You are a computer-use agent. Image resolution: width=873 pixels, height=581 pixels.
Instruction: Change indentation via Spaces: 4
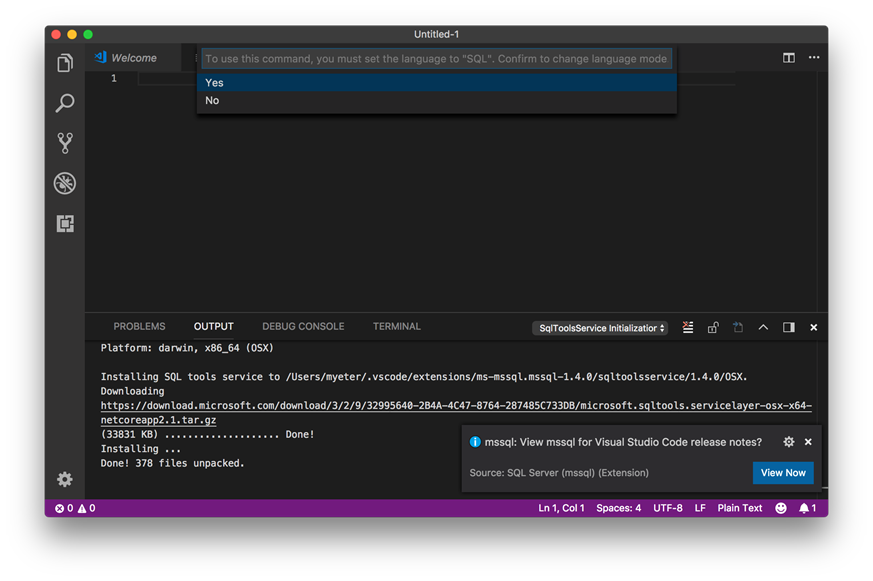[x=619, y=508]
